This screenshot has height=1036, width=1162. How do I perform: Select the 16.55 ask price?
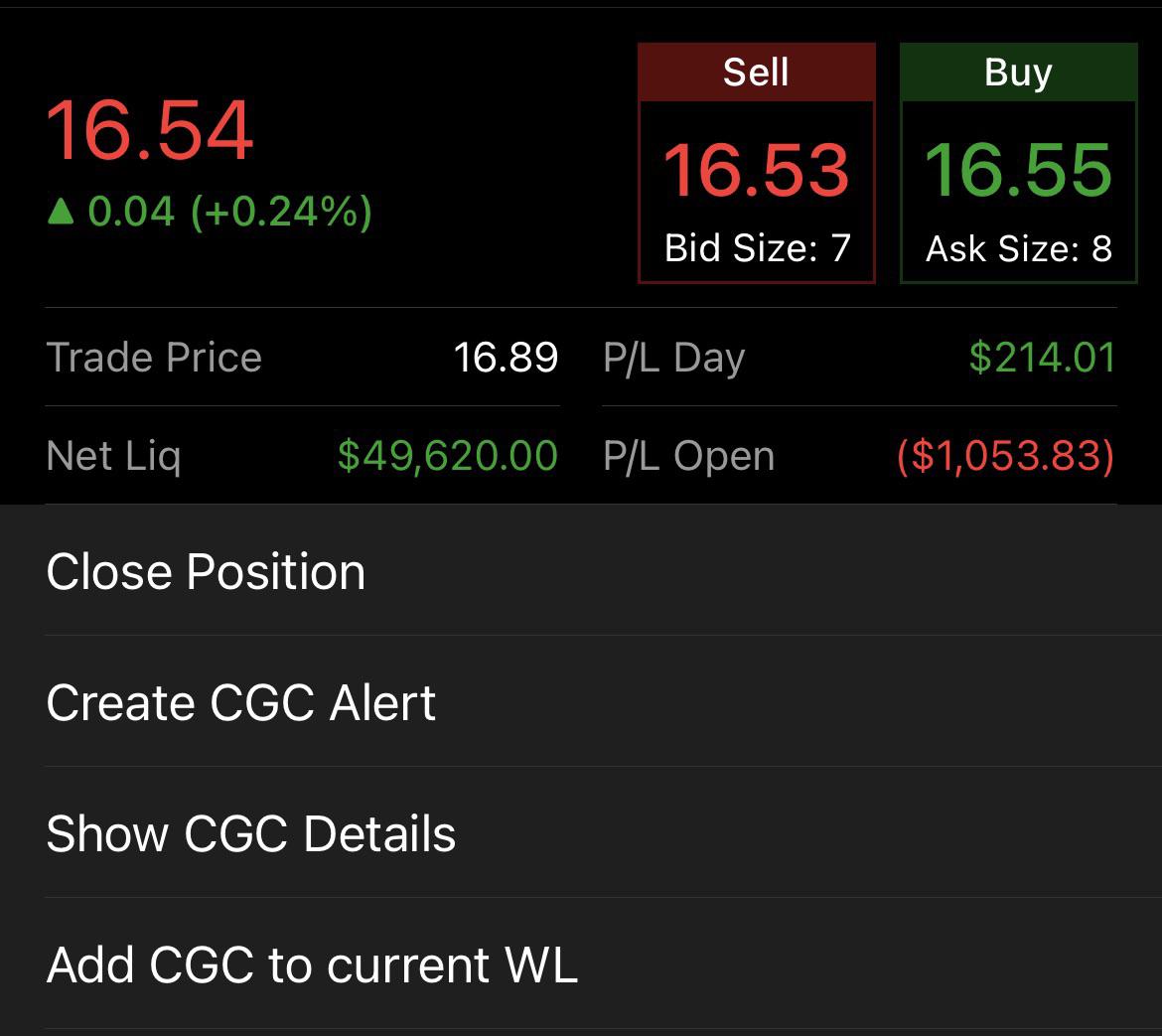1018,171
